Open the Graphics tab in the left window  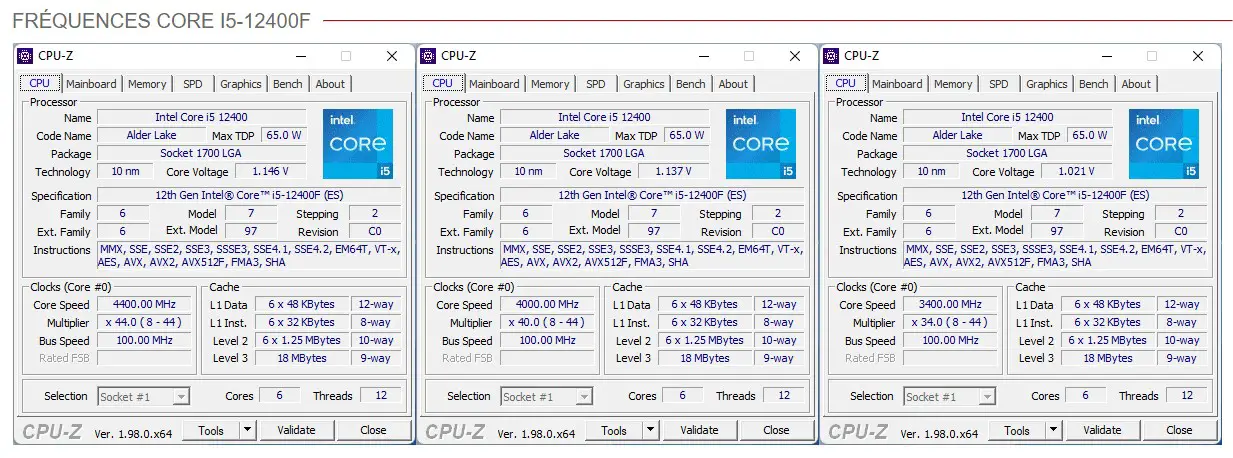pyautogui.click(x=241, y=84)
